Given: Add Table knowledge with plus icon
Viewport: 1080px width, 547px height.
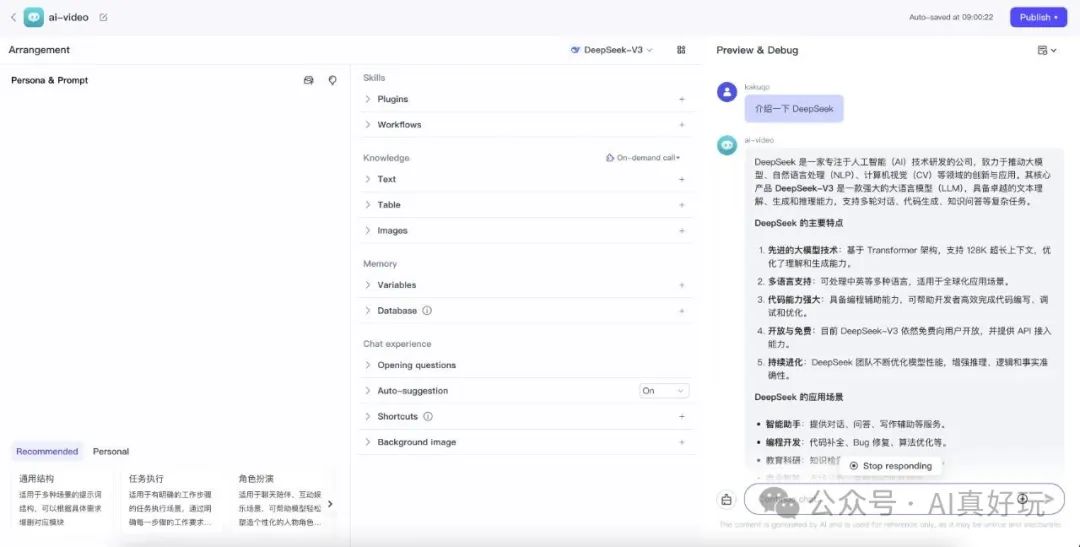Looking at the screenshot, I should pyautogui.click(x=682, y=205).
